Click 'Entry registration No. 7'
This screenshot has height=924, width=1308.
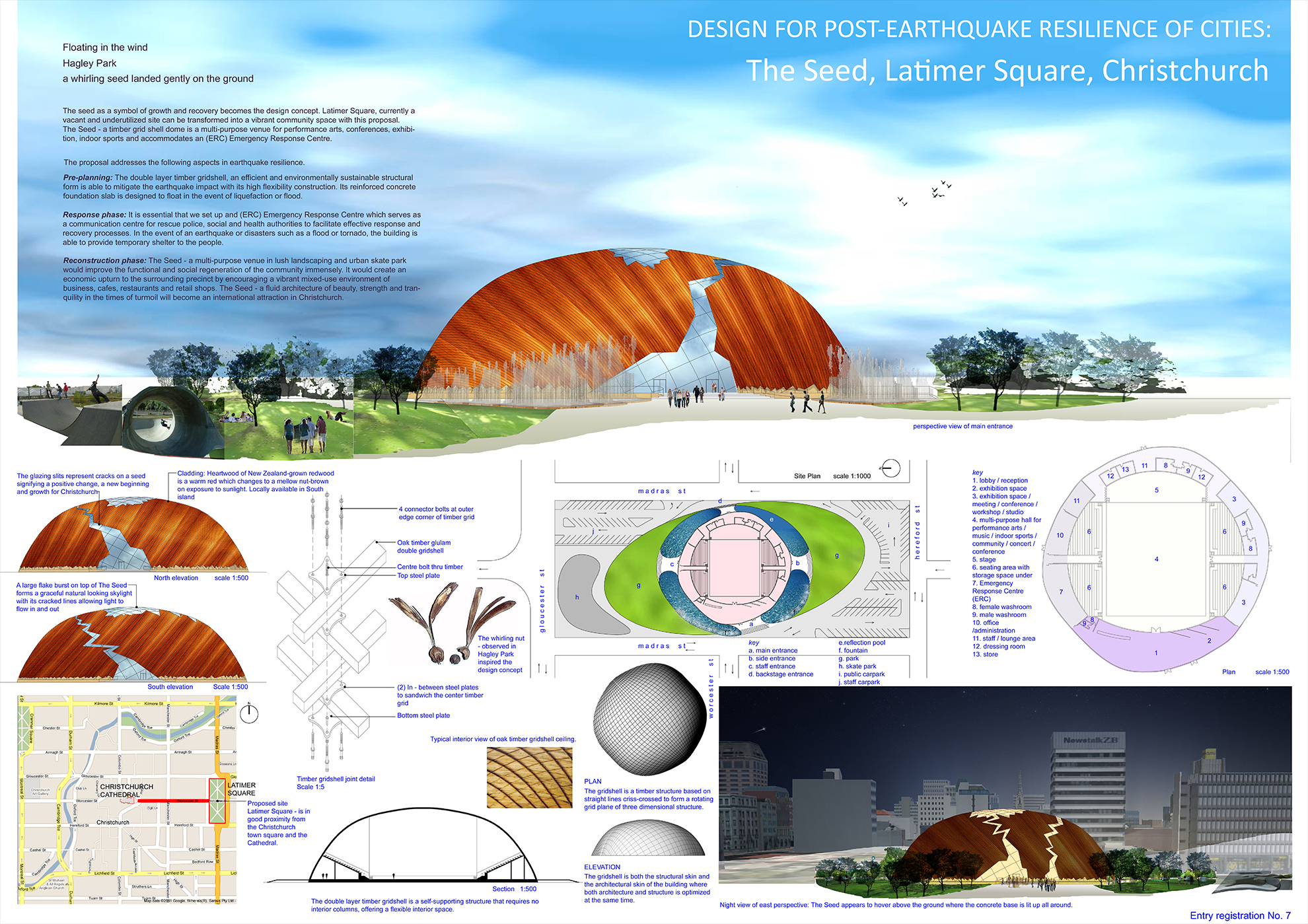[x=1240, y=915]
